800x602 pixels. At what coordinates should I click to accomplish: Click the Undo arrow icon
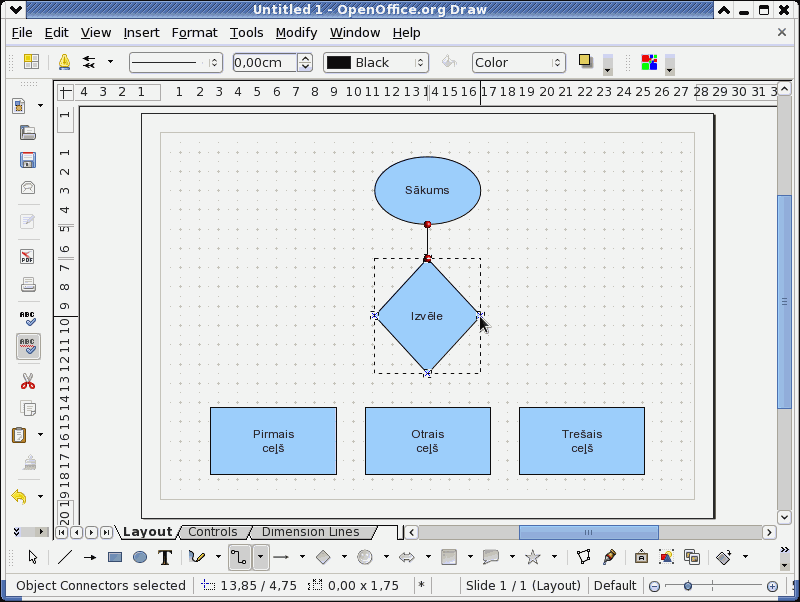19,496
